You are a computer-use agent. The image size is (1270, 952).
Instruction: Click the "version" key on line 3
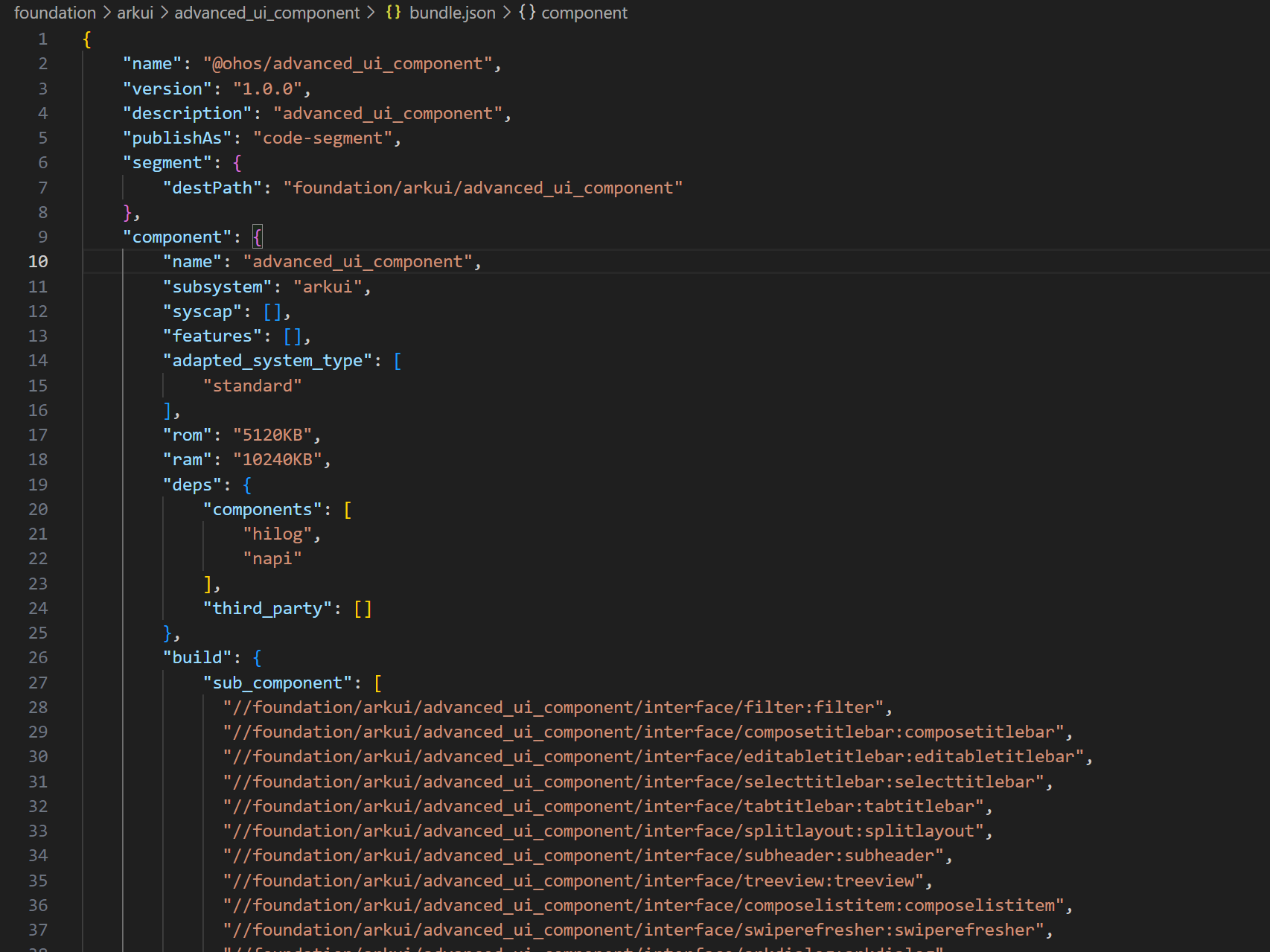[x=167, y=89]
